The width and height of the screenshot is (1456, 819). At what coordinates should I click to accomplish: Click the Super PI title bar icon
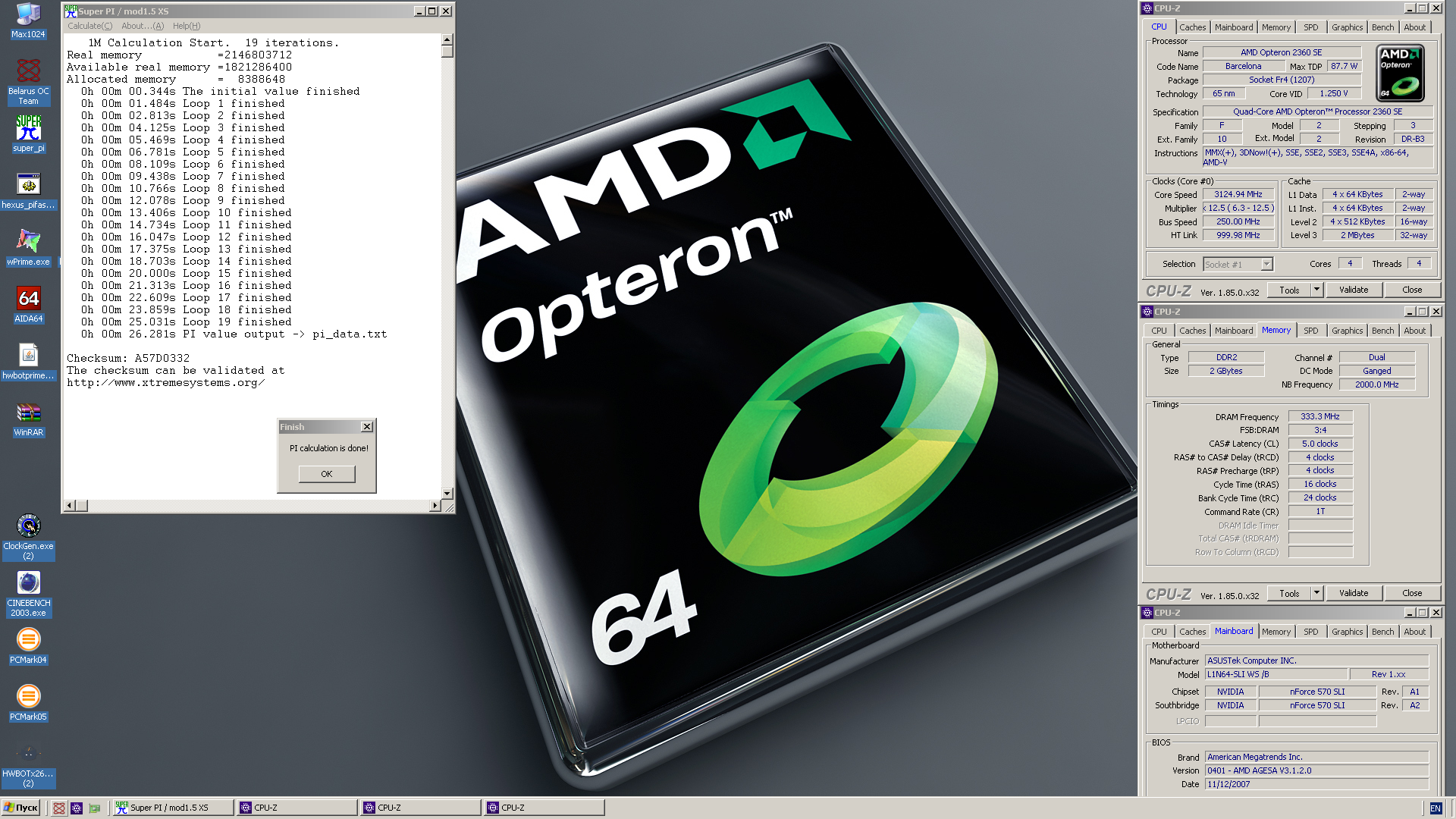point(71,11)
